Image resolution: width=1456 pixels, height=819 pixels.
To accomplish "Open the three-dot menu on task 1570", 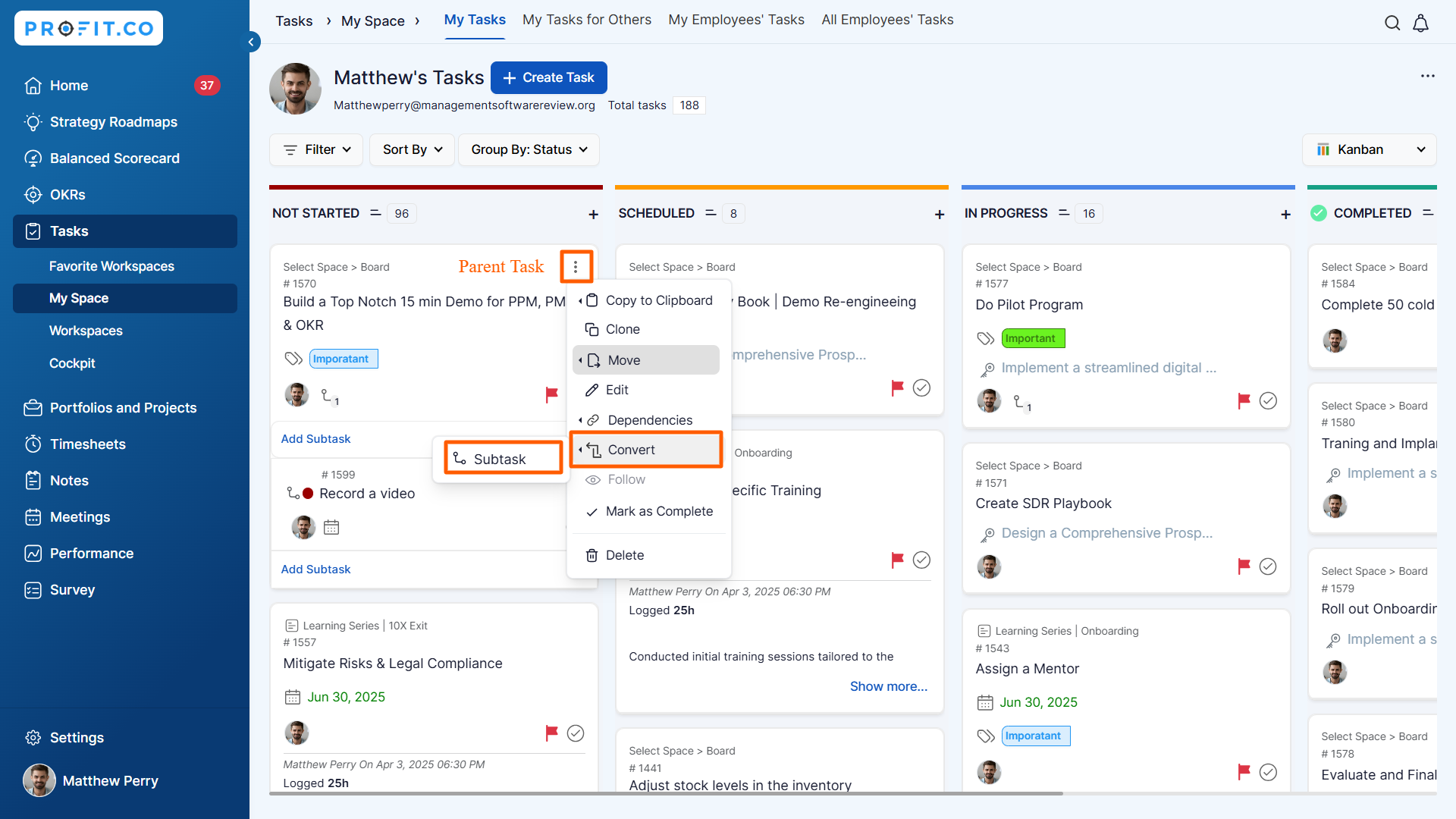I will (576, 266).
